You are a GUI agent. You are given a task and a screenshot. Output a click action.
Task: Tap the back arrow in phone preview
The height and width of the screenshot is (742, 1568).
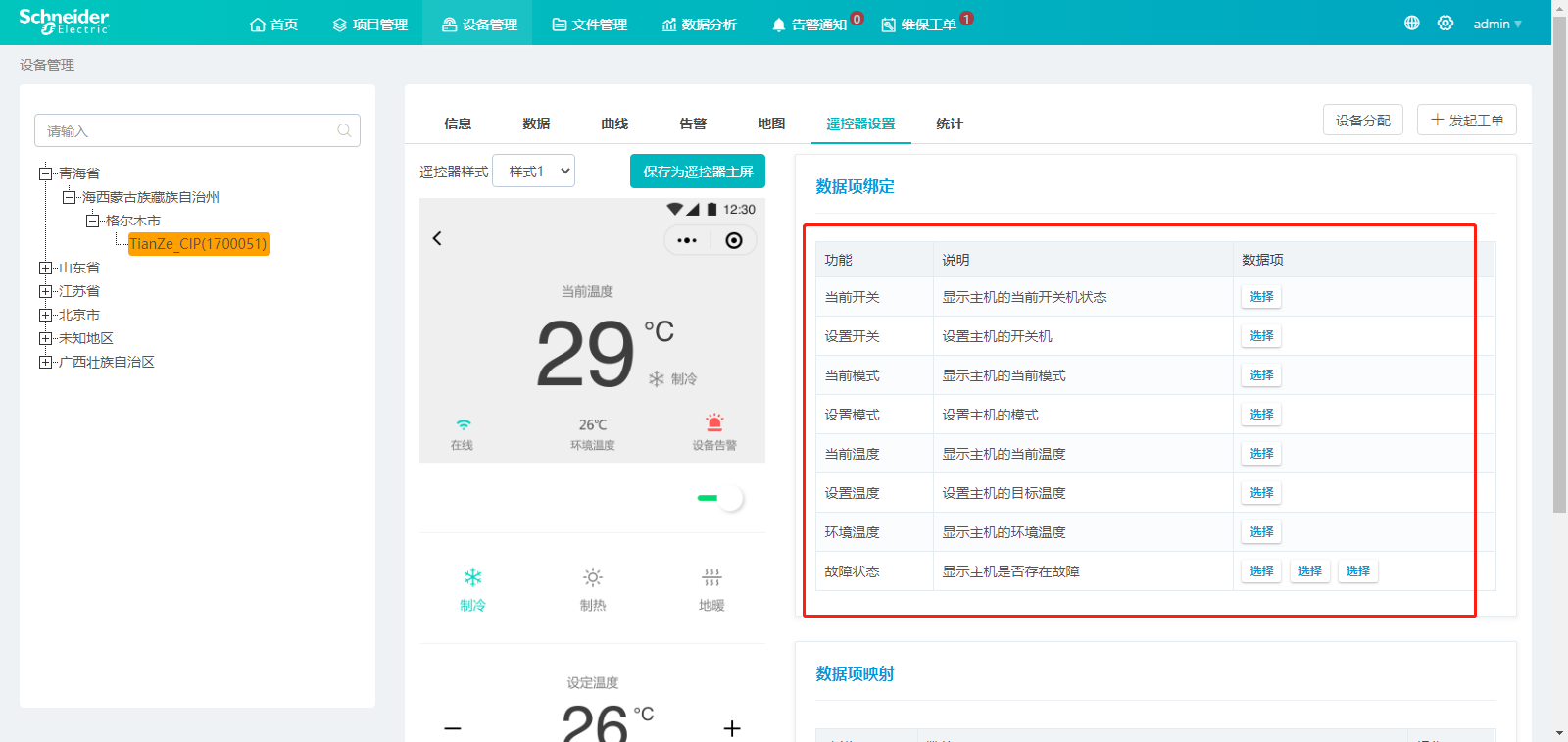pyautogui.click(x=437, y=238)
